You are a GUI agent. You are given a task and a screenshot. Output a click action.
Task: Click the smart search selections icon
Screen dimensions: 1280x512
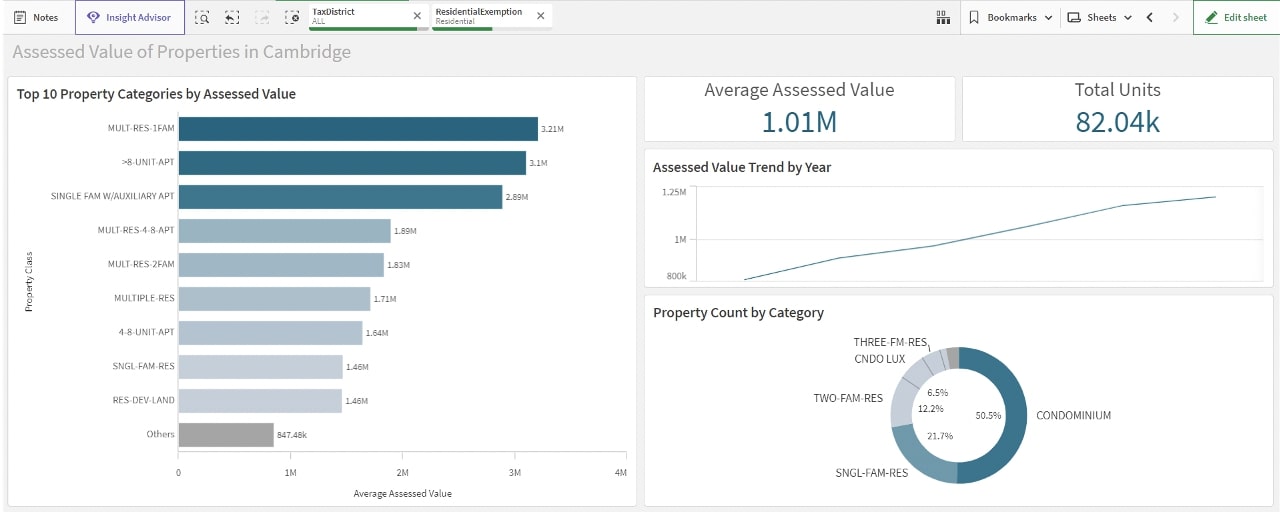point(202,17)
